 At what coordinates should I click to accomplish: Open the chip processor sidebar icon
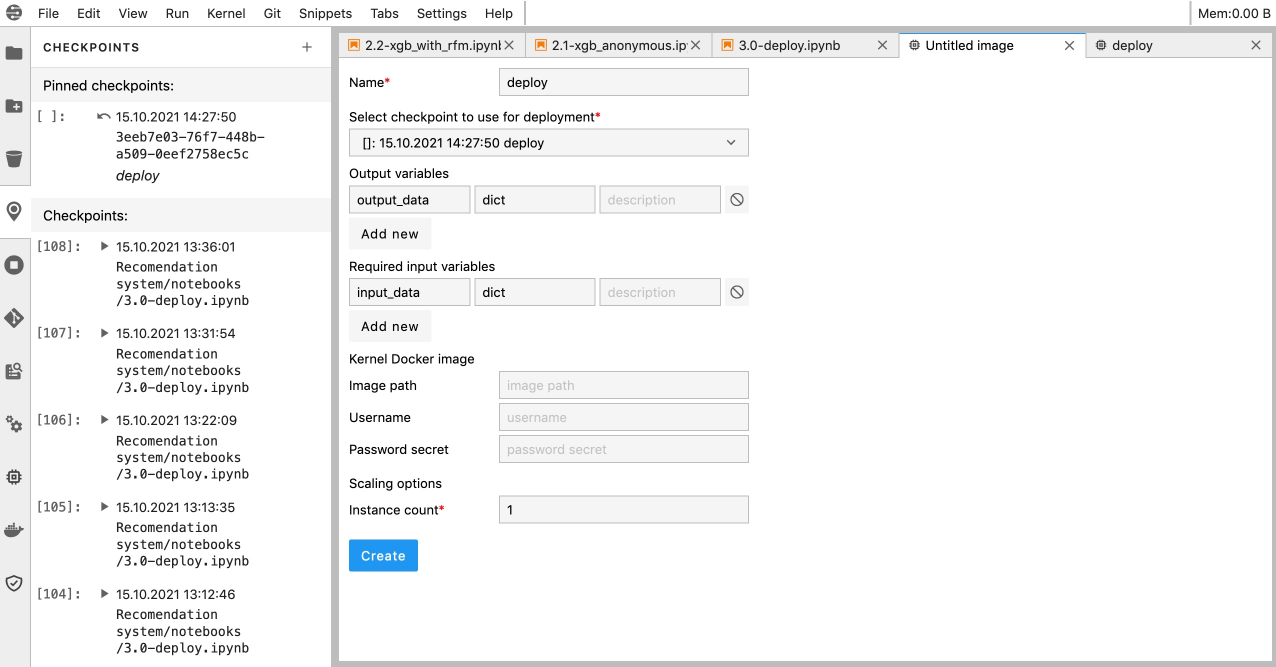point(14,477)
